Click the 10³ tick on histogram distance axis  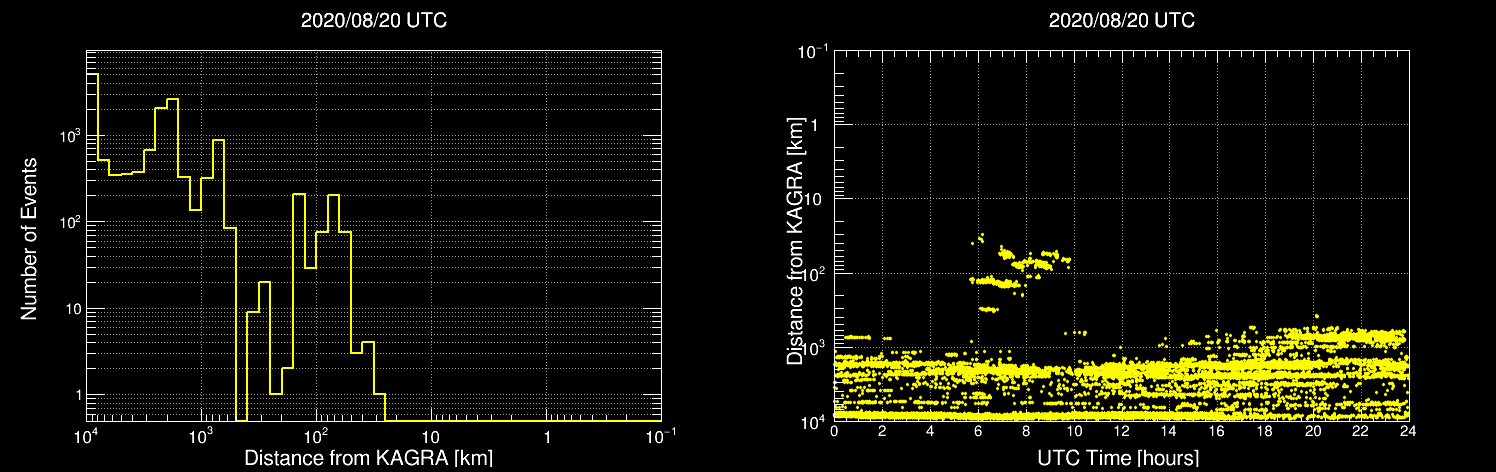(201, 436)
